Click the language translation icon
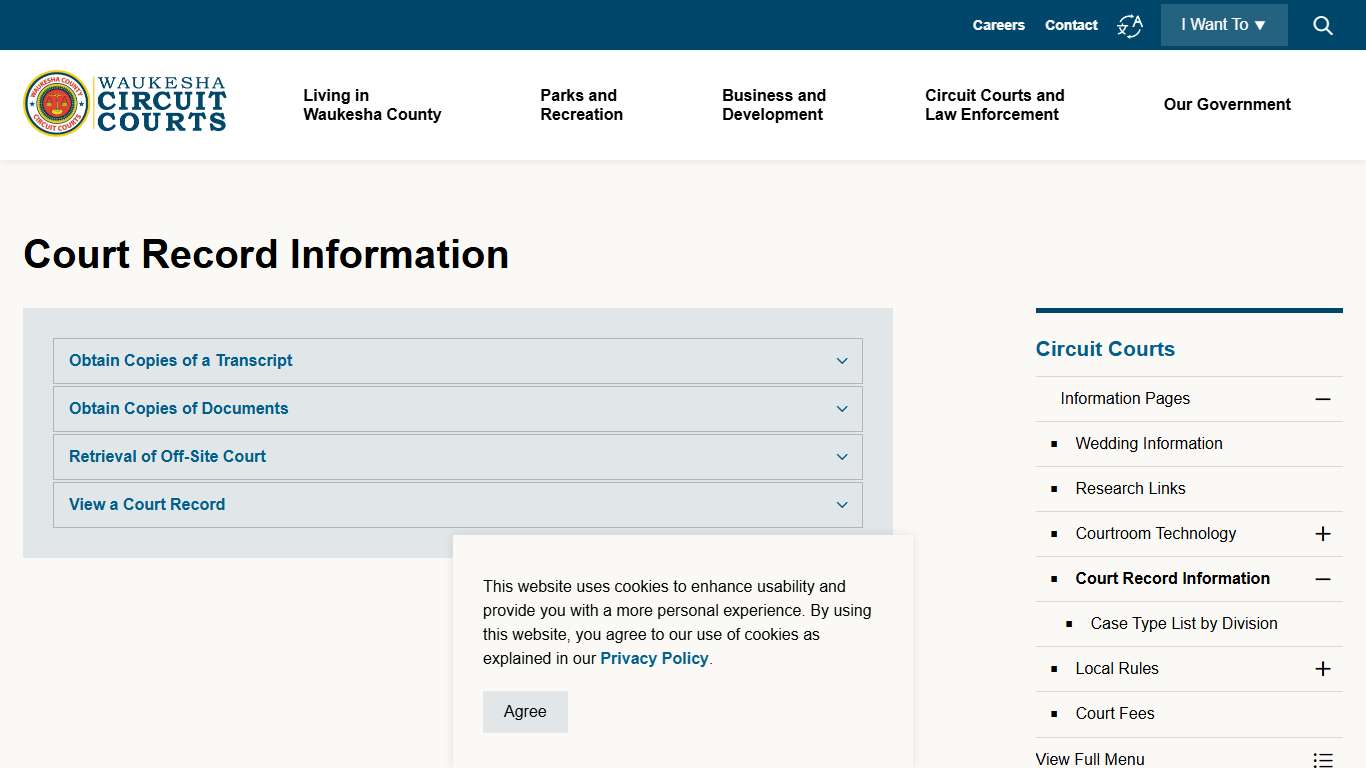This screenshot has width=1366, height=768. 1130,25
